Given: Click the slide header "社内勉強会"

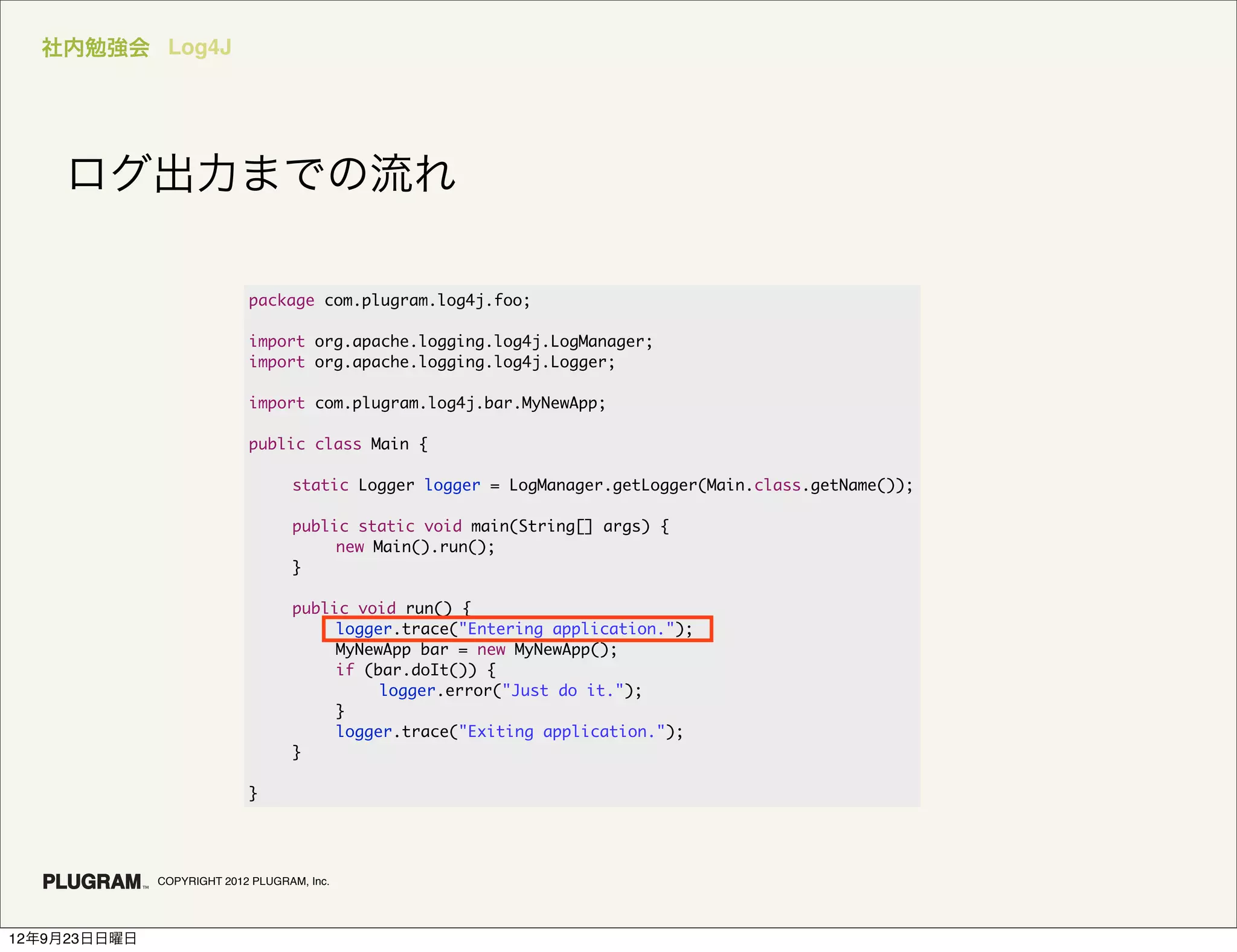Looking at the screenshot, I should [x=95, y=47].
